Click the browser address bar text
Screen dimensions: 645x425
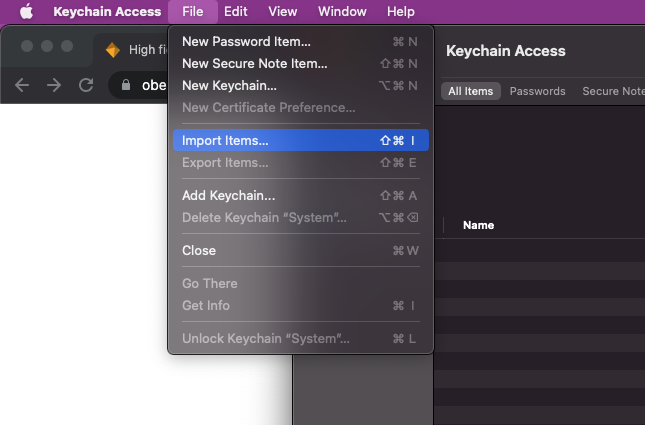pos(154,85)
